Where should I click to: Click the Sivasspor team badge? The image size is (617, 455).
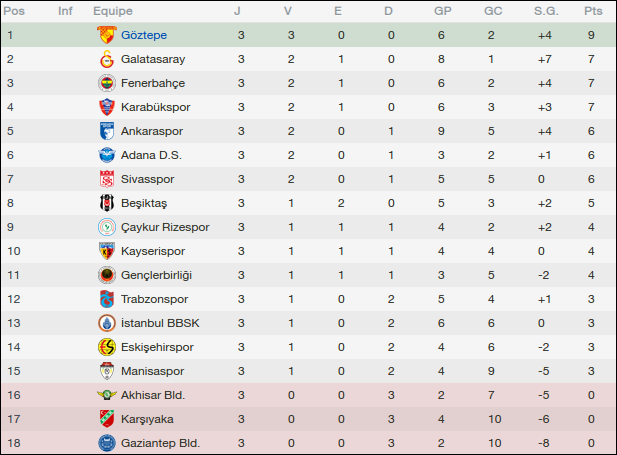coord(106,179)
